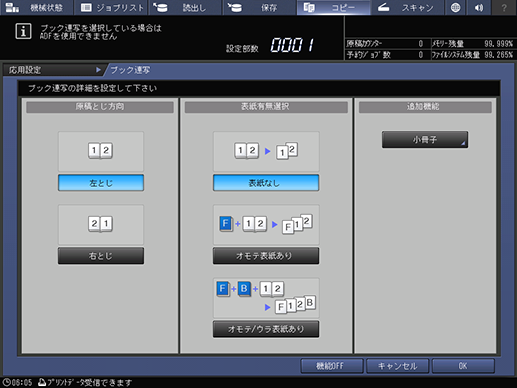Click the recall tab disk icon
The height and width of the screenshot is (388, 517).
coord(161,7)
